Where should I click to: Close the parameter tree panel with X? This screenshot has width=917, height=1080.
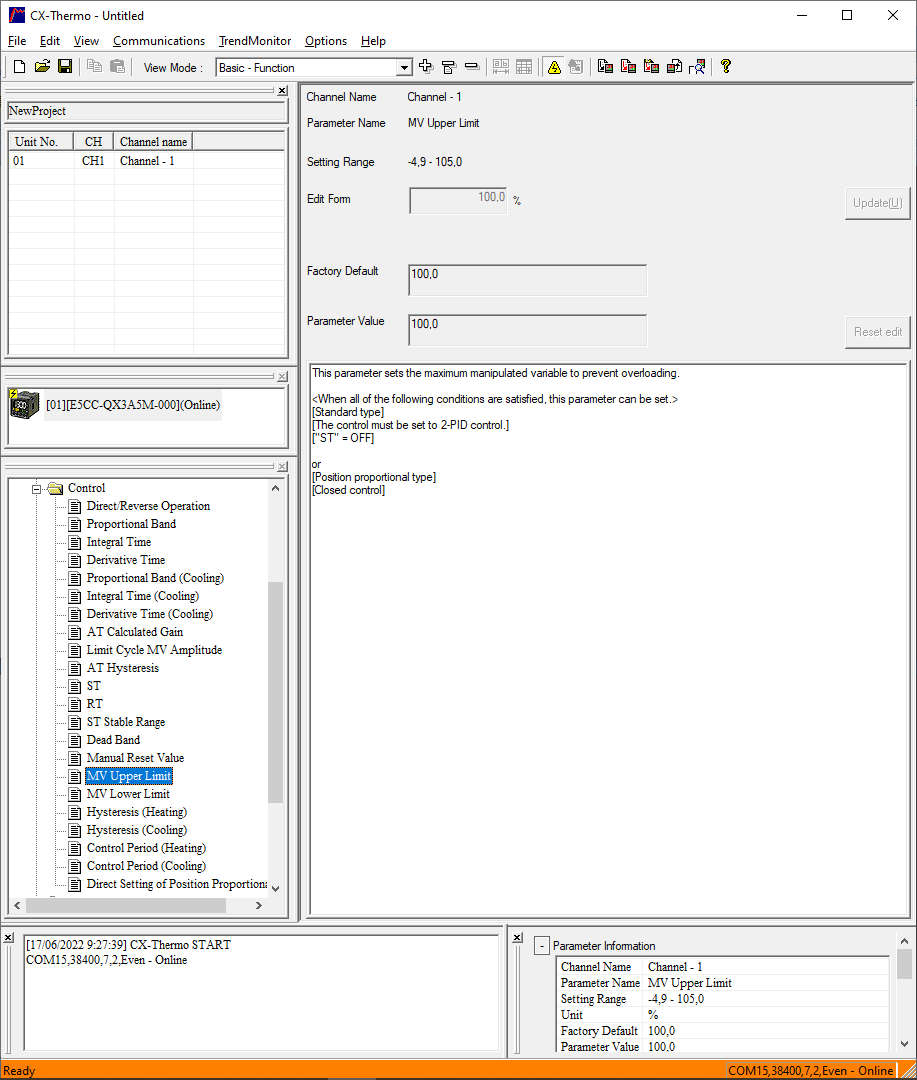(x=282, y=467)
